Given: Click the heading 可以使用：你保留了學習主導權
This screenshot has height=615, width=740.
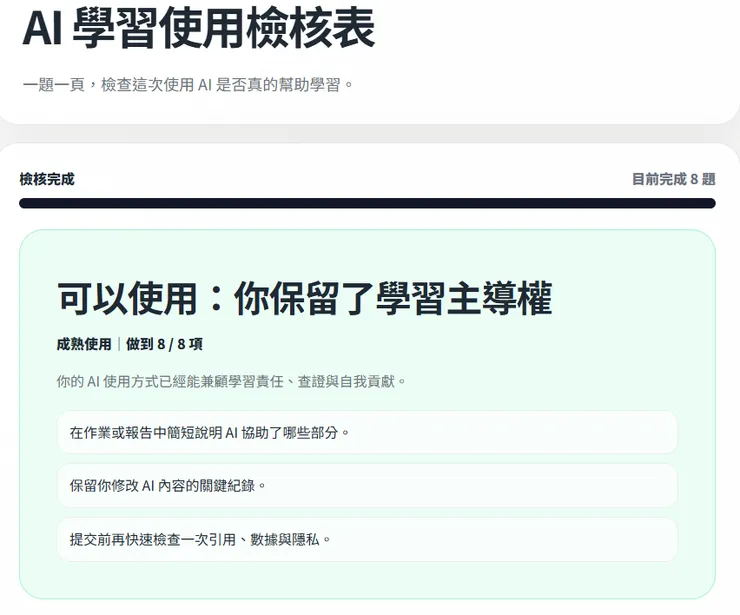Looking at the screenshot, I should click(304, 298).
